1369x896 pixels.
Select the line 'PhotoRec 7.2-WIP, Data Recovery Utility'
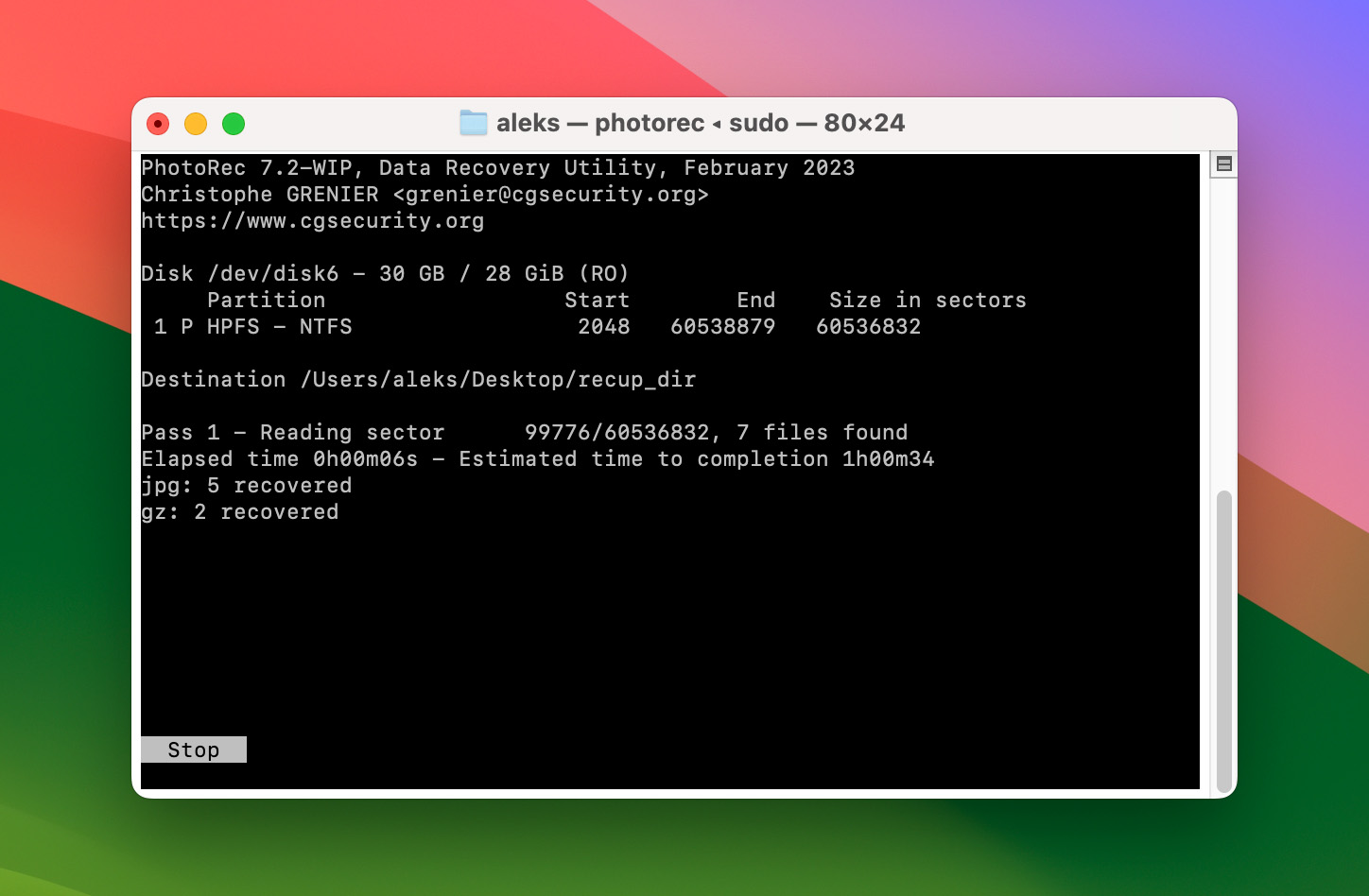(498, 168)
